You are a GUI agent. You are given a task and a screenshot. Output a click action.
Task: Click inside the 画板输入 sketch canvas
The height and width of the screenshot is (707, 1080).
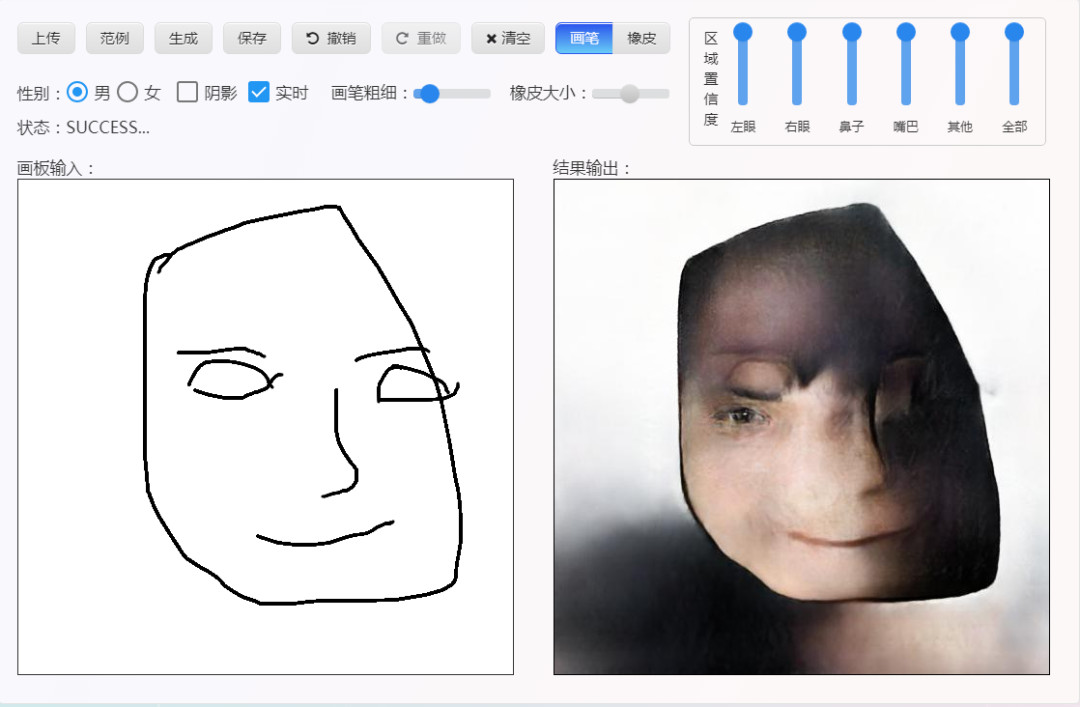pyautogui.click(x=265, y=427)
